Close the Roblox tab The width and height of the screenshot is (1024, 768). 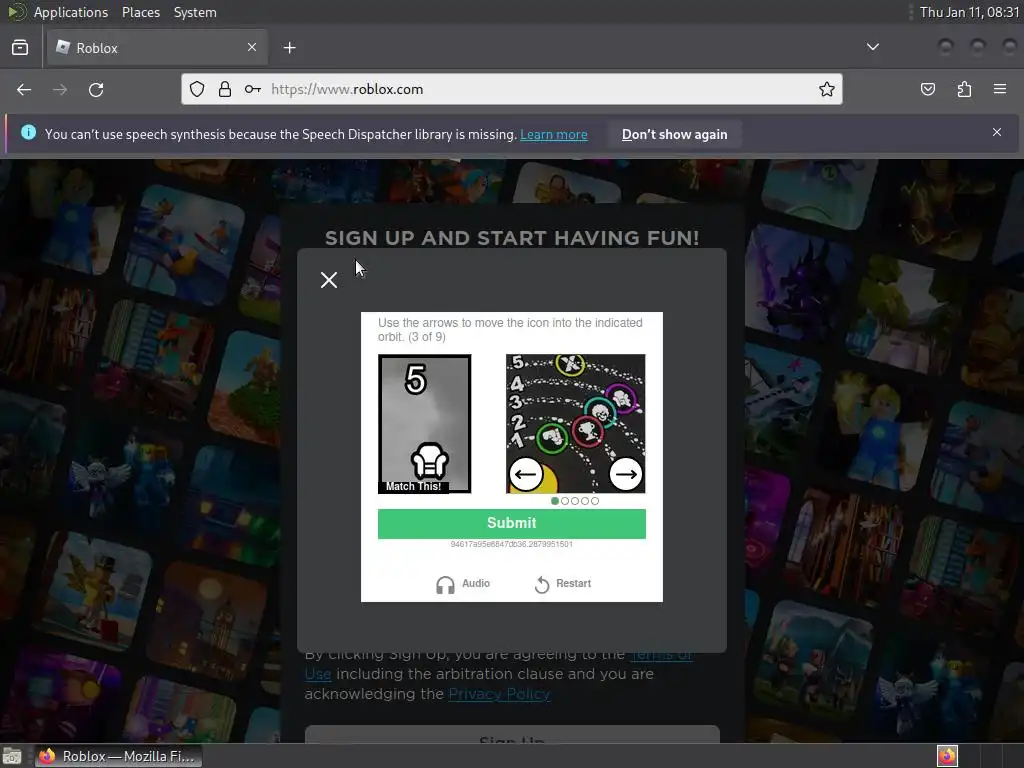(x=252, y=47)
